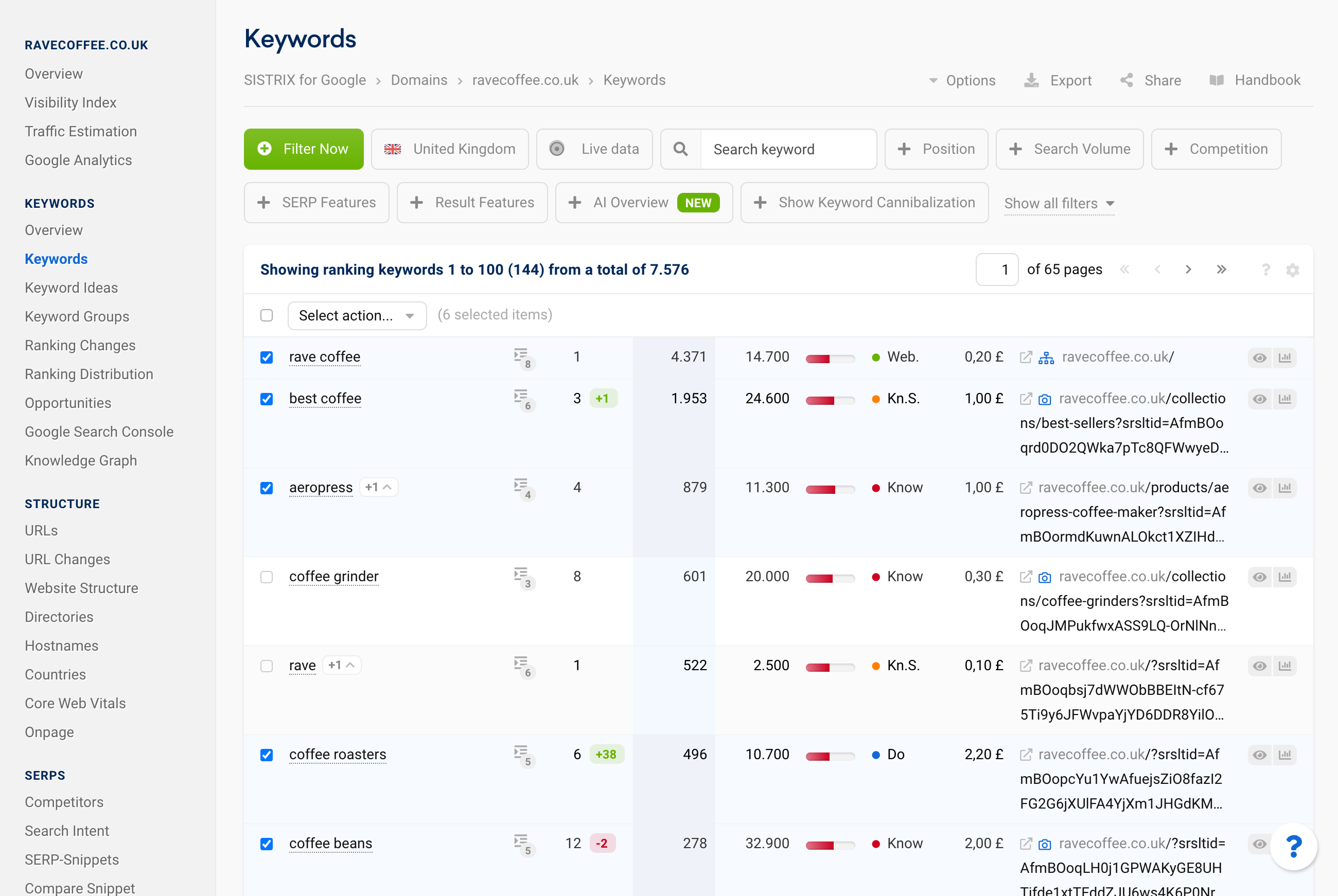This screenshot has width=1338, height=896.
Task: Uncheck the coffee beans row checkbox
Action: click(x=267, y=844)
